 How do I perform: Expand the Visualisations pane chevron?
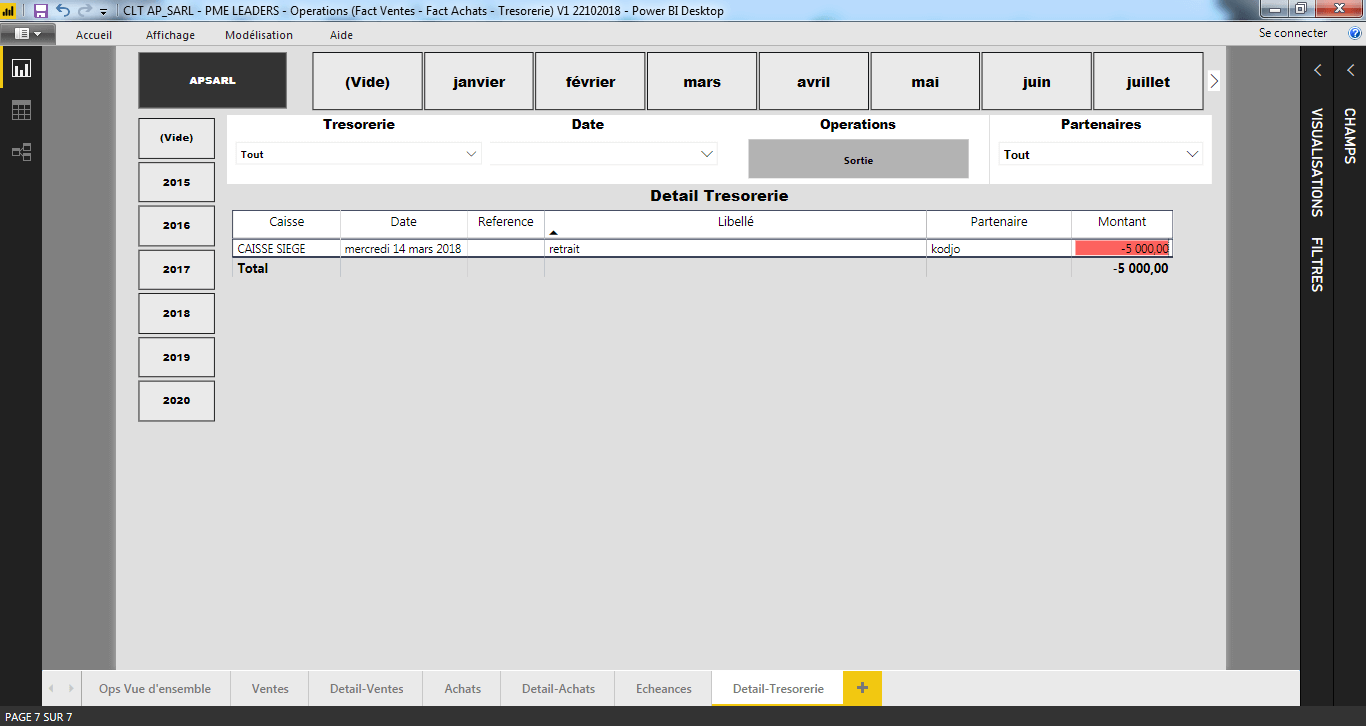[1317, 70]
